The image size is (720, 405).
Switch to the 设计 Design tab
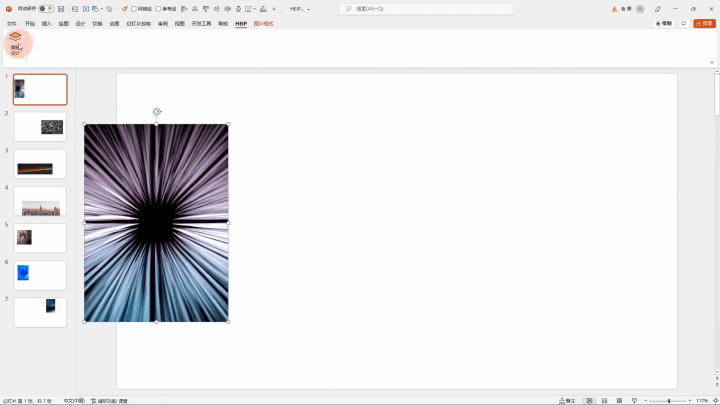point(80,23)
